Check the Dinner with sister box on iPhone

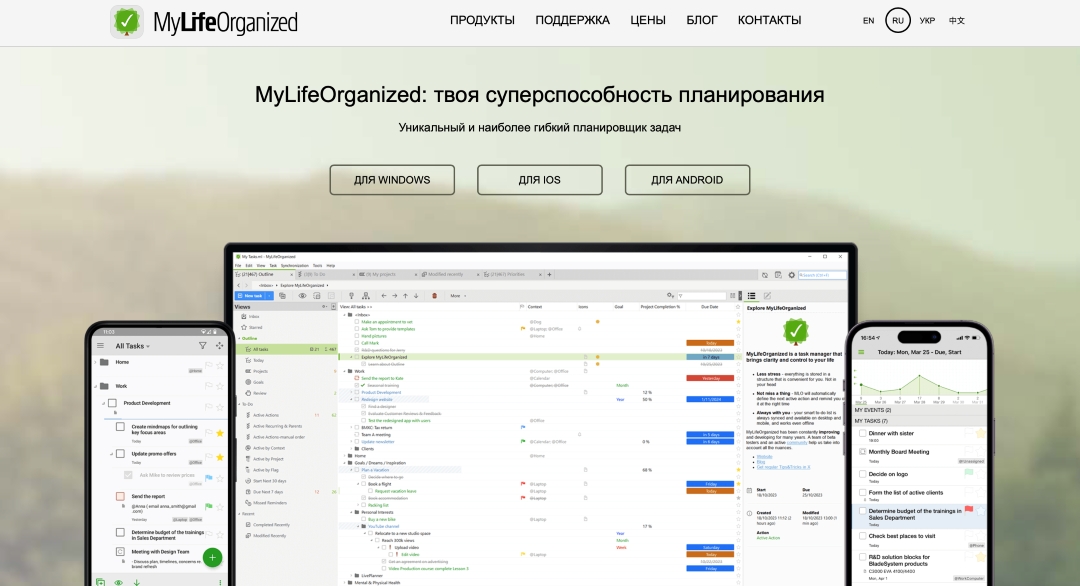click(x=862, y=433)
